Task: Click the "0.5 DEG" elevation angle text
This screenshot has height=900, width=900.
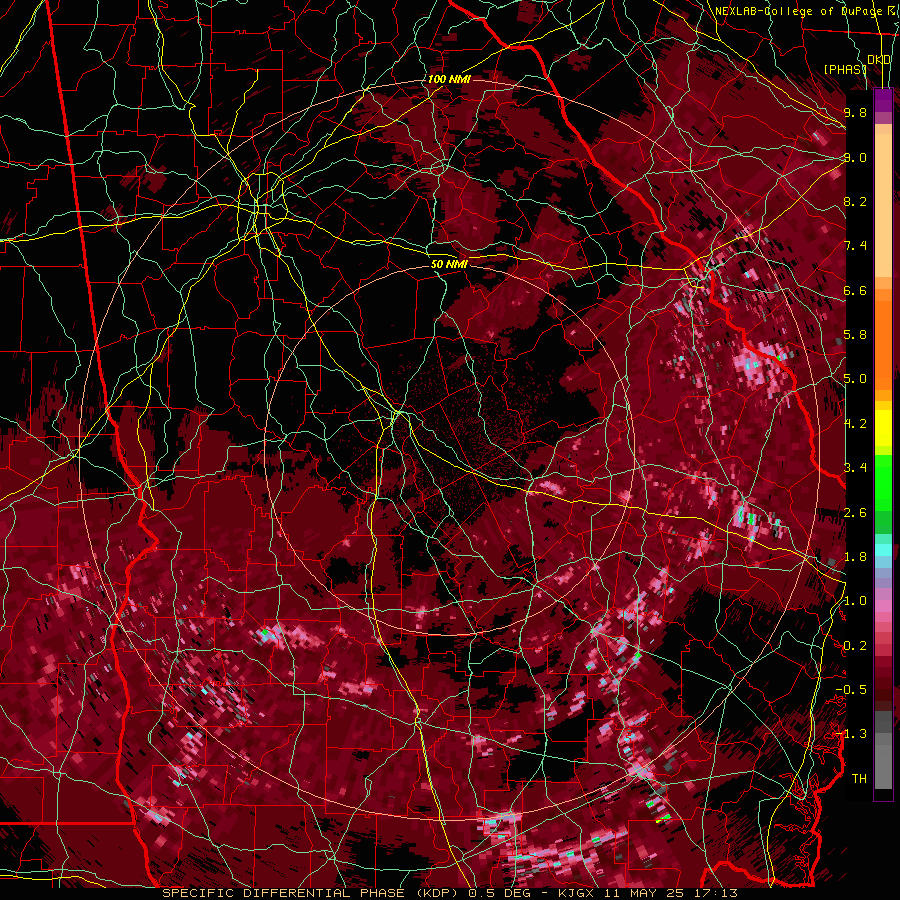Action: (x=500, y=893)
